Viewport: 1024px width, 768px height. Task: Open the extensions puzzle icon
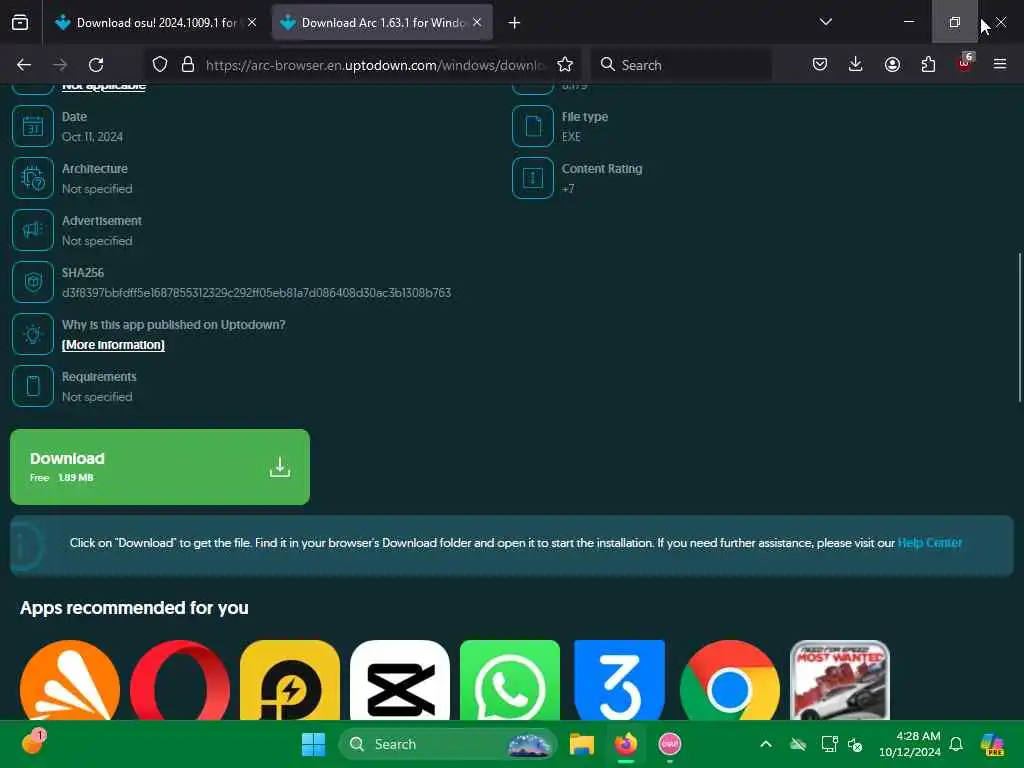point(928,65)
